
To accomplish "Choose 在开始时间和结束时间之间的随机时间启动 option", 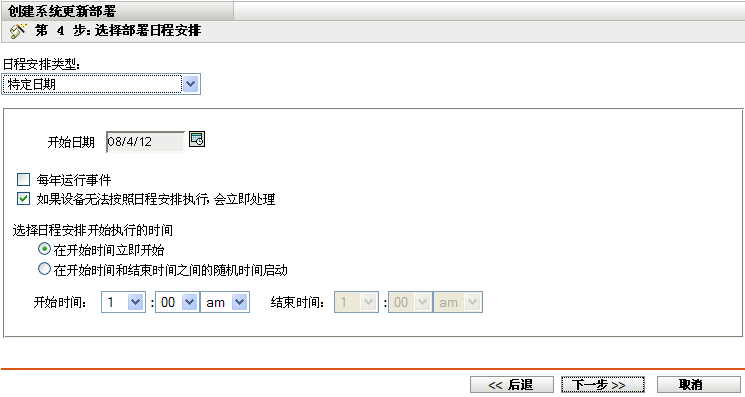I will pyautogui.click(x=44, y=269).
